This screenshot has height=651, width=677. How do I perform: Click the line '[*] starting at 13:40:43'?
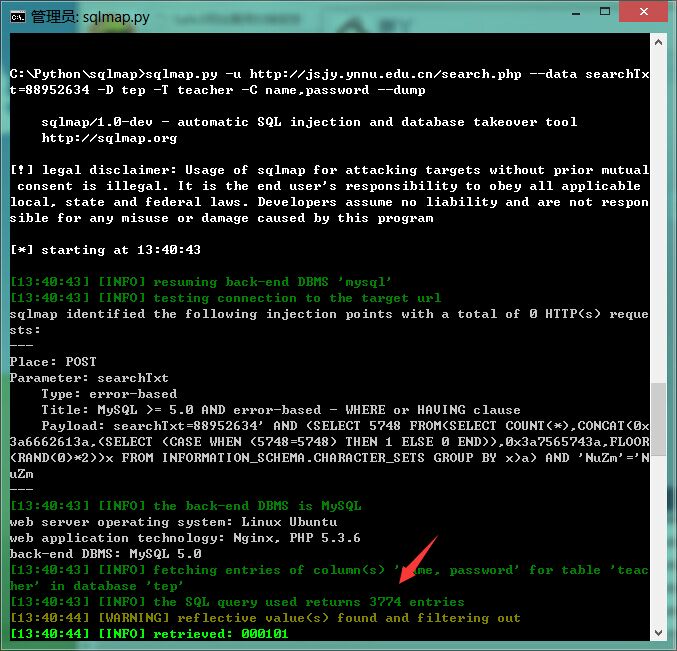pos(105,250)
